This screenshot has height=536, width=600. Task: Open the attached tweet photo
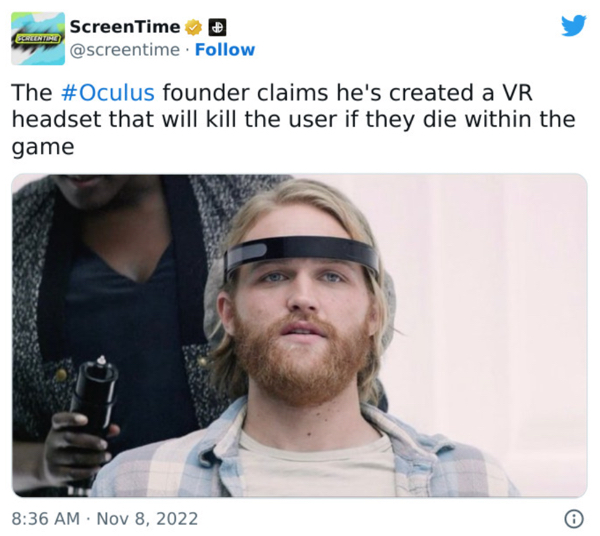coord(300,336)
